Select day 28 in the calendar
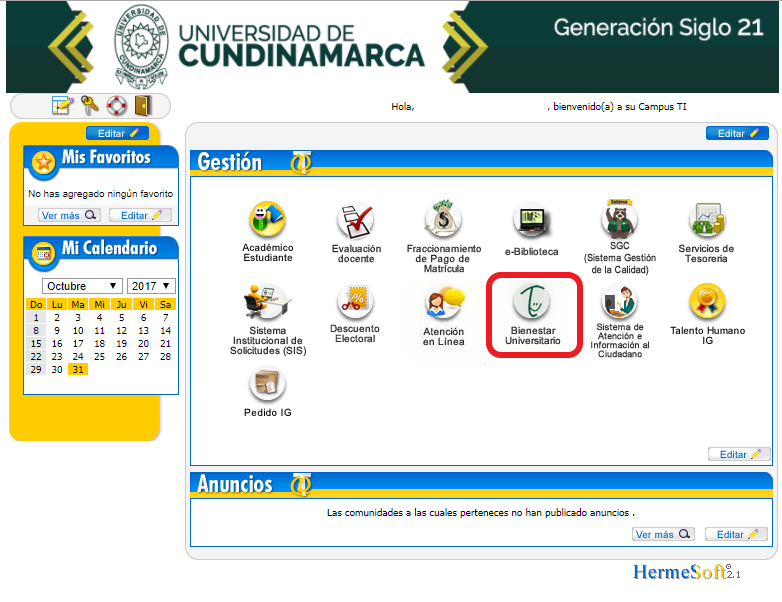Viewport: 782px width, 602px height. tap(166, 356)
